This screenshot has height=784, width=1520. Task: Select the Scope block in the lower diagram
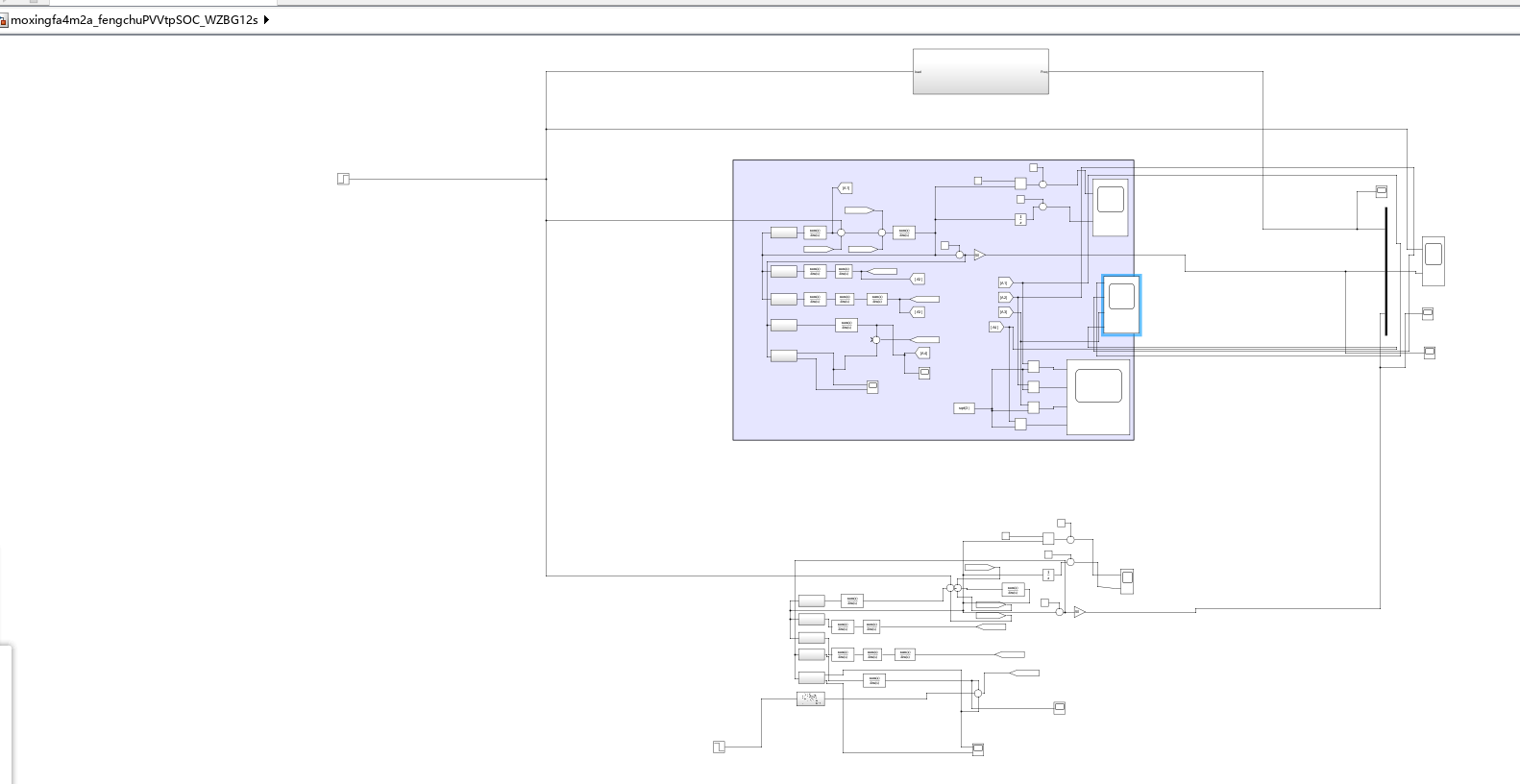(1127, 580)
